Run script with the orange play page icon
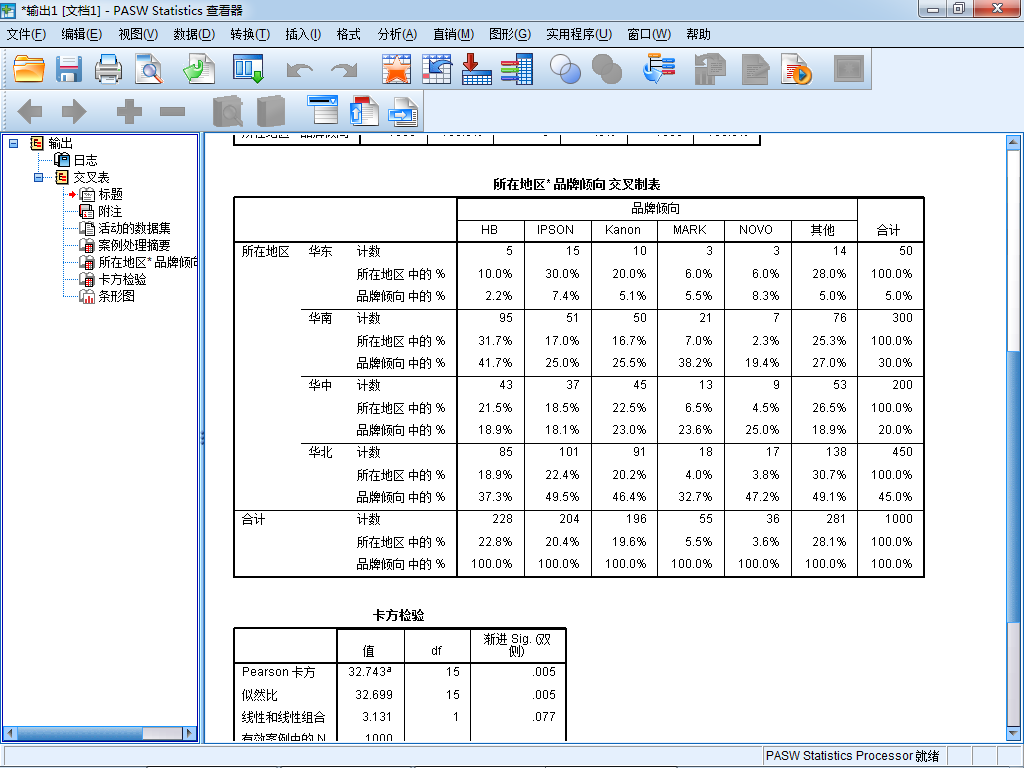The width and height of the screenshot is (1024, 768). click(x=796, y=69)
